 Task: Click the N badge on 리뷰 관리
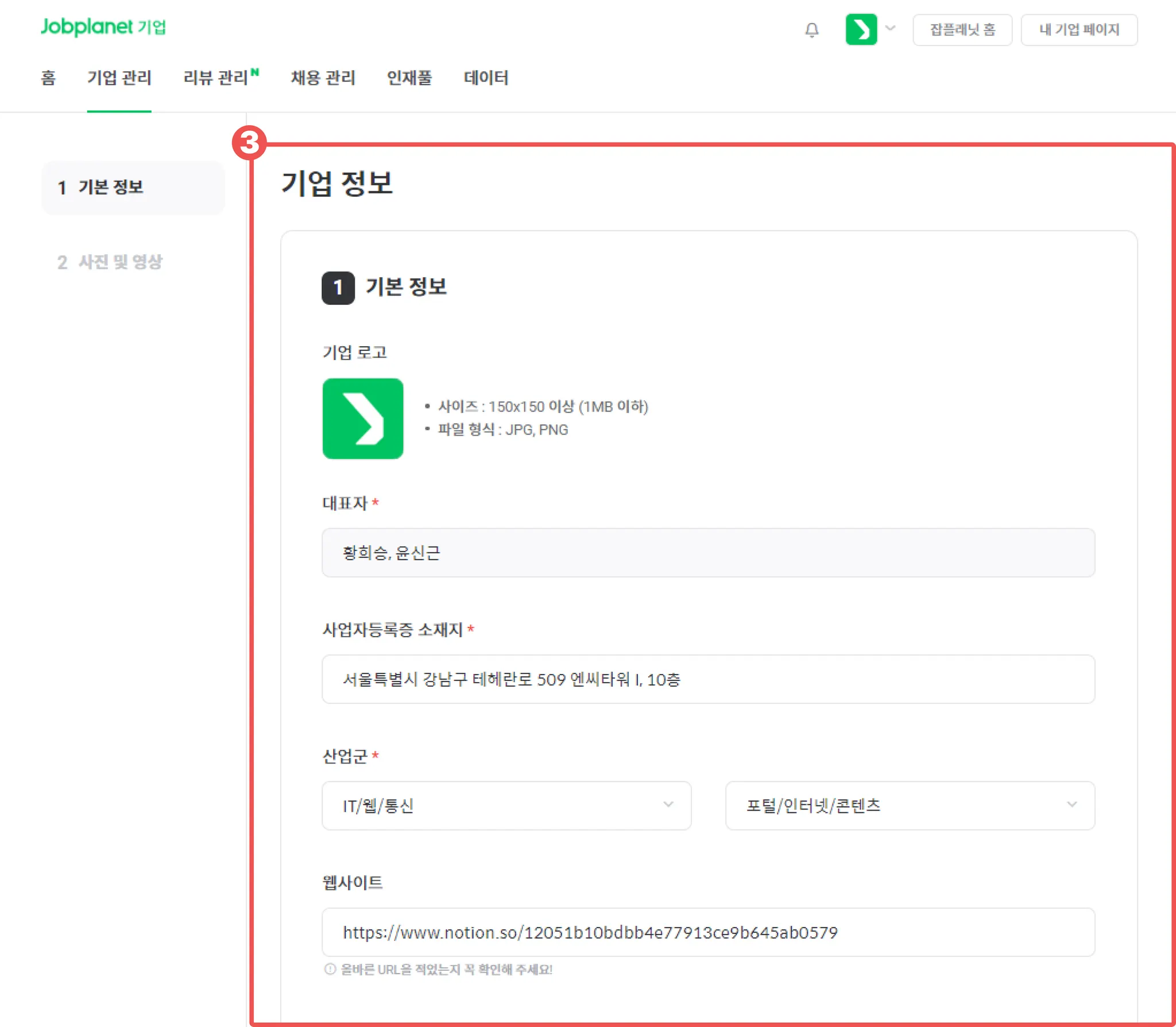tap(255, 72)
